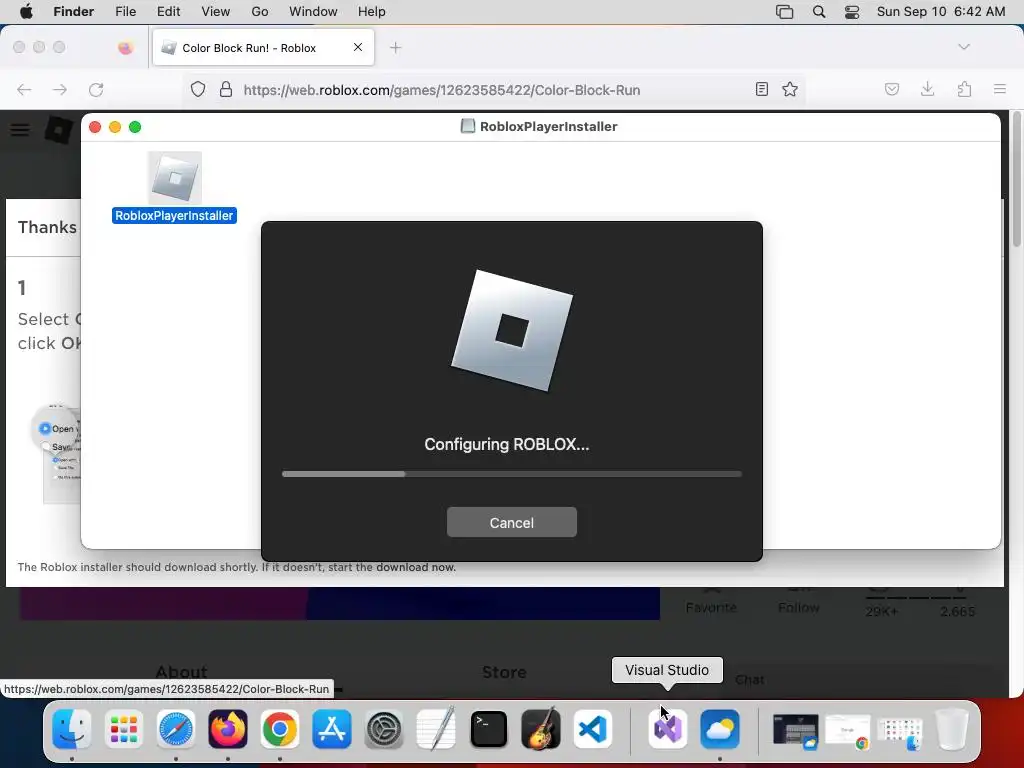The height and width of the screenshot is (768, 1024).
Task: Open a new browser tab
Action: [395, 48]
